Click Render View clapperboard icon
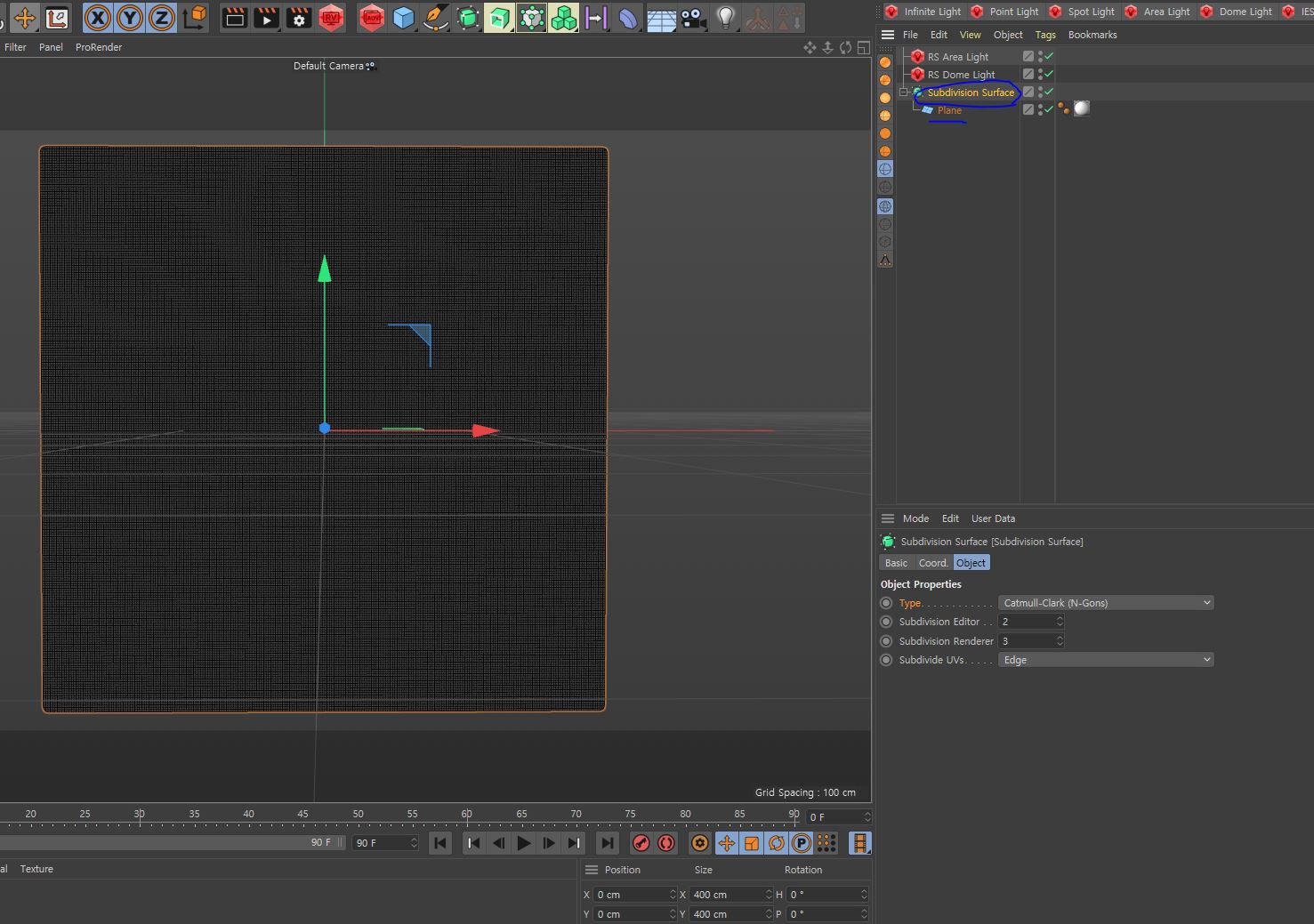 [x=234, y=18]
